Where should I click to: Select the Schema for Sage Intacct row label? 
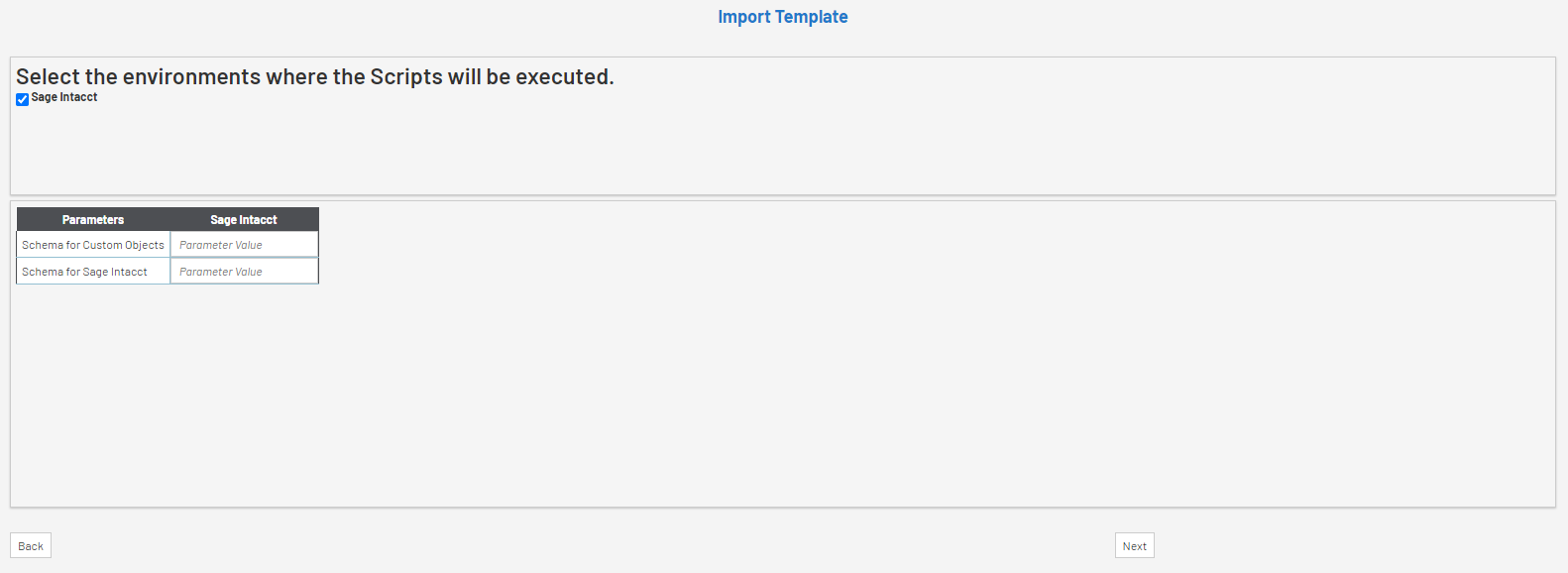tap(85, 272)
